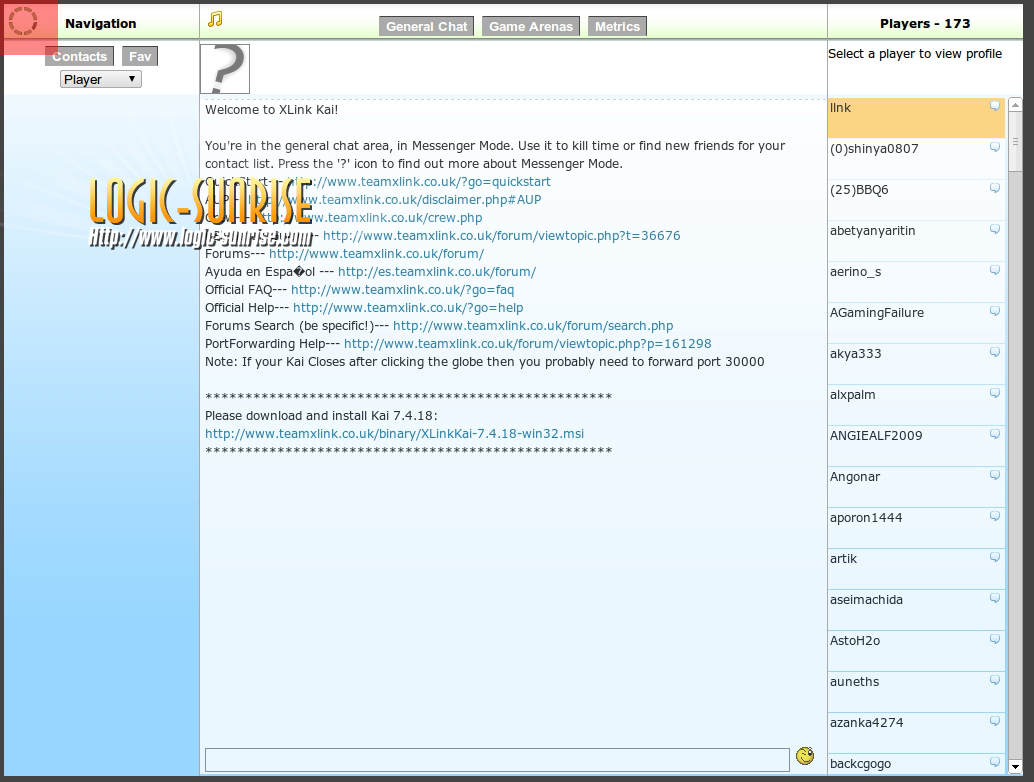Select player aporon1444
This screenshot has width=1034, height=782.
[x=917, y=527]
